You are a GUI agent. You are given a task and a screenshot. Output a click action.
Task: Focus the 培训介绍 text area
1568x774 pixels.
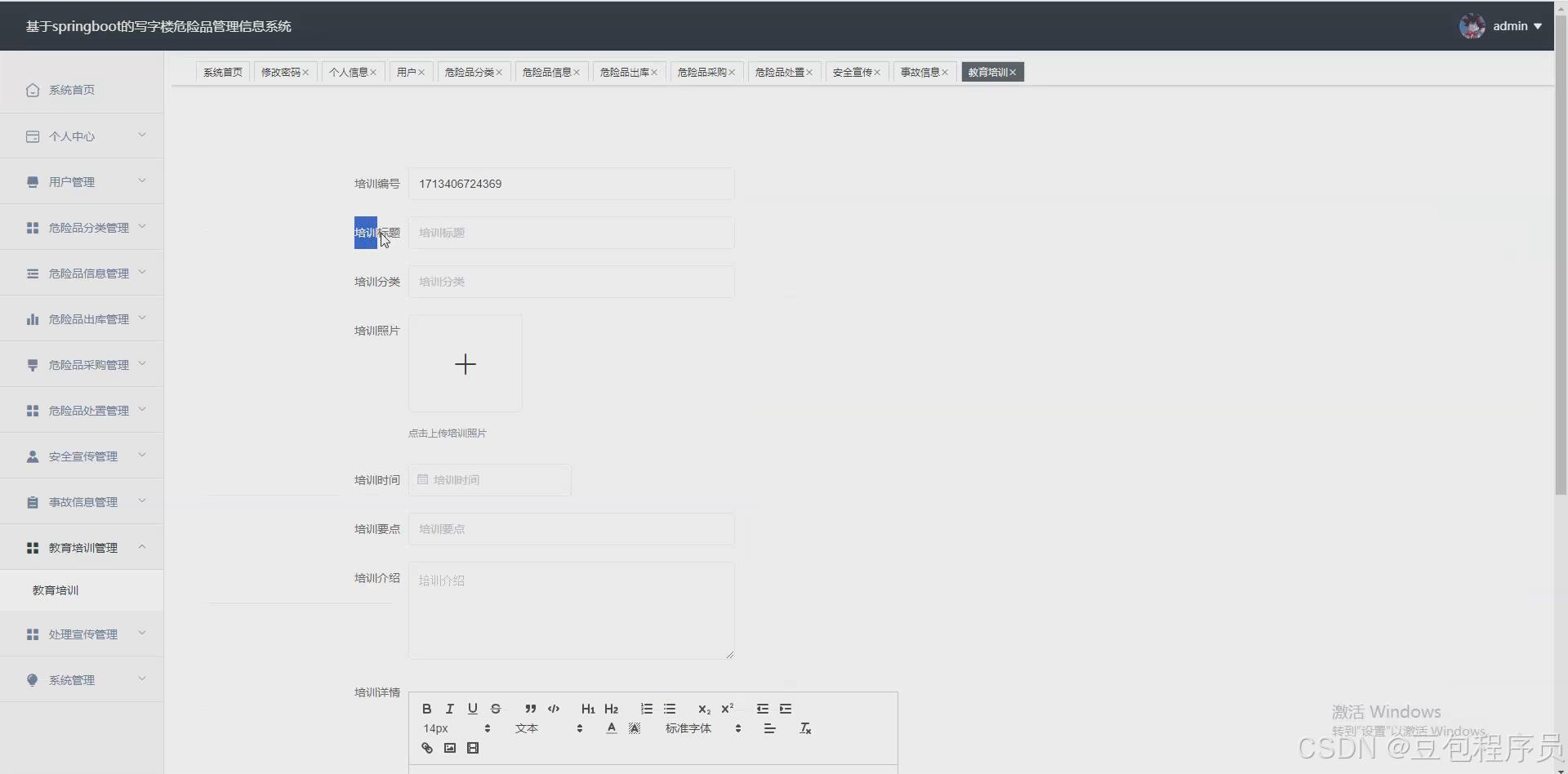point(571,611)
